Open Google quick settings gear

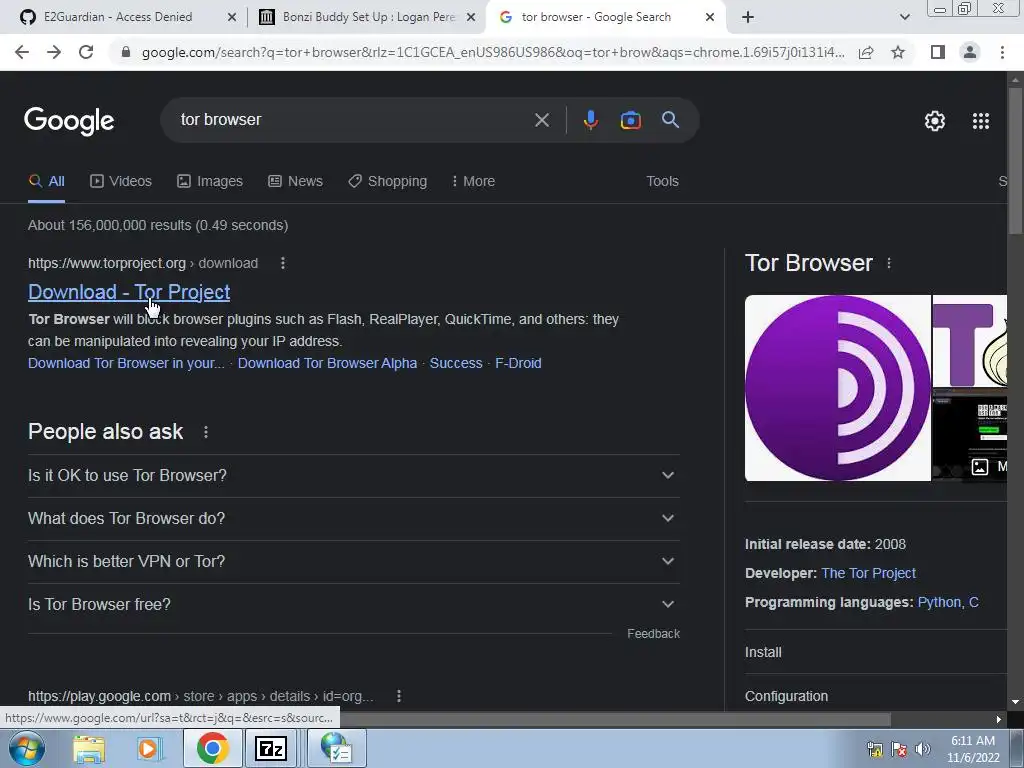pos(935,121)
